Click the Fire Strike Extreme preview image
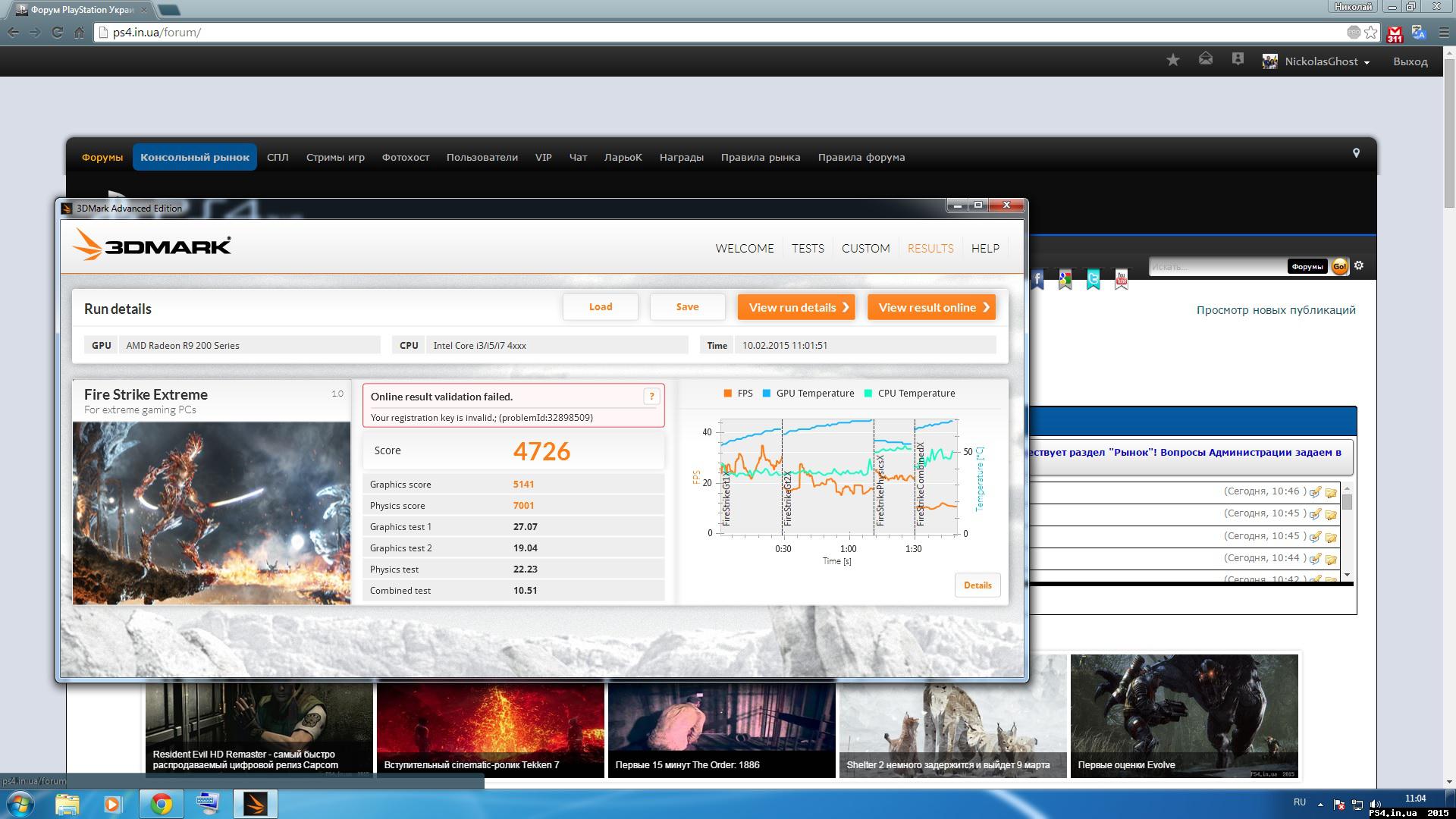The width and height of the screenshot is (1456, 819). click(x=212, y=513)
